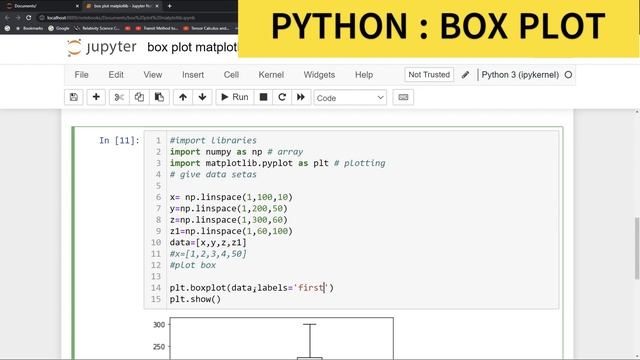Click the line 'plt.show()'
Image resolution: width=640 pixels, height=360 pixels.
[x=195, y=300]
